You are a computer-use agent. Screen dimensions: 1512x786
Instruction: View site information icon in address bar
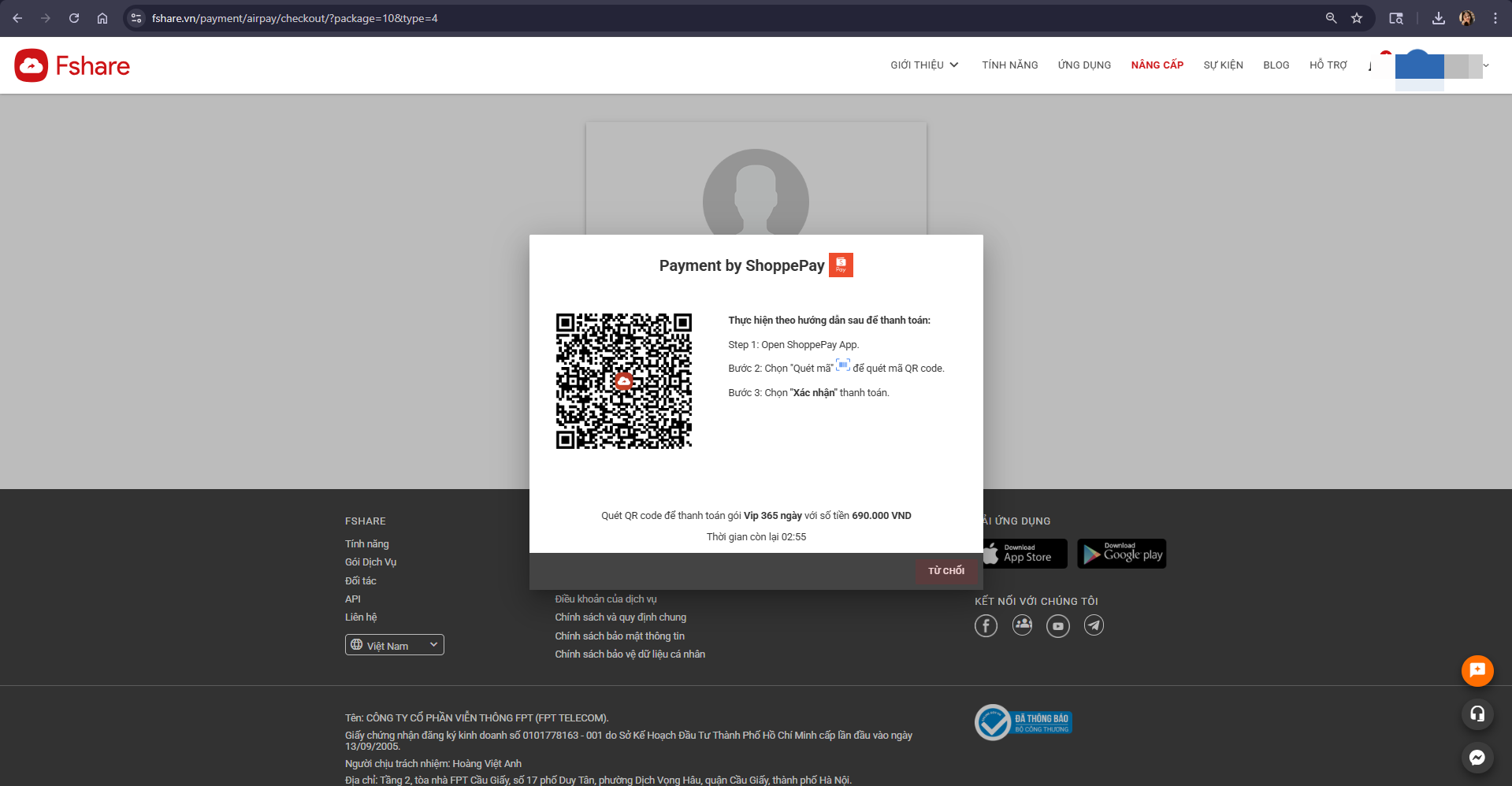click(x=136, y=18)
